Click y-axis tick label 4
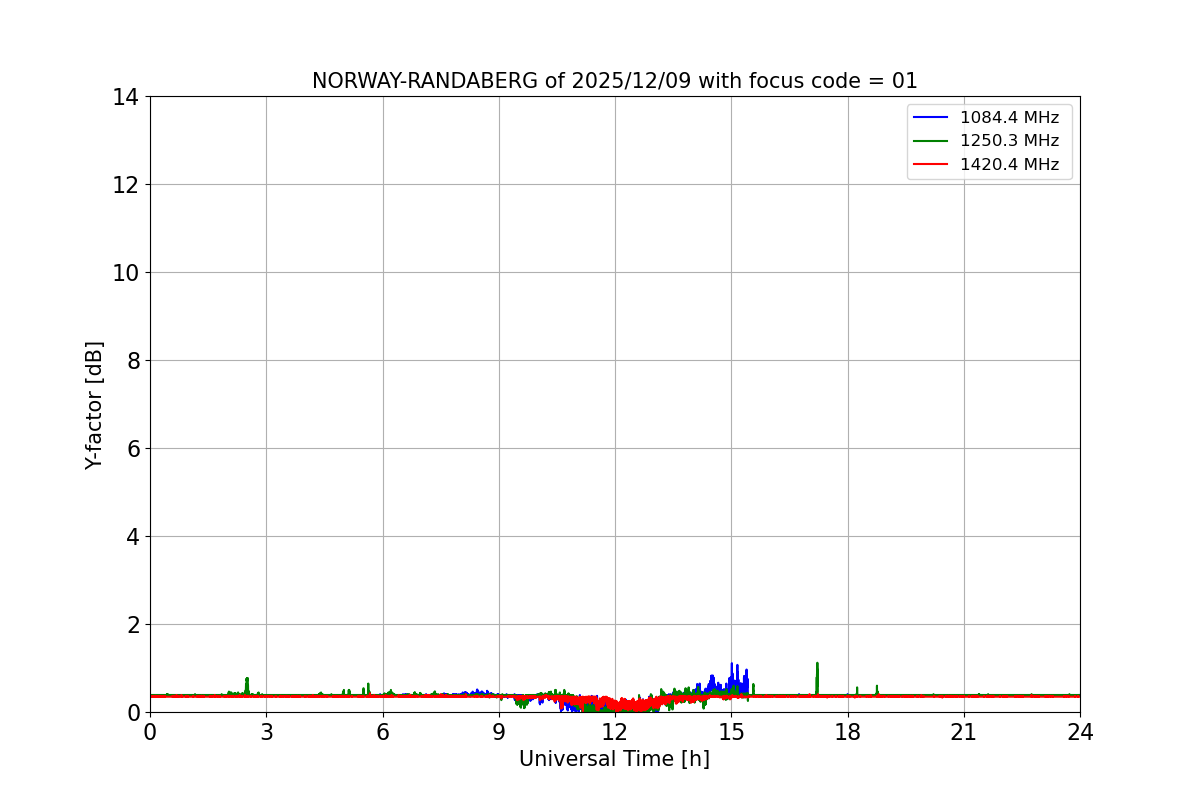This screenshot has width=1200, height=800. (x=132, y=537)
